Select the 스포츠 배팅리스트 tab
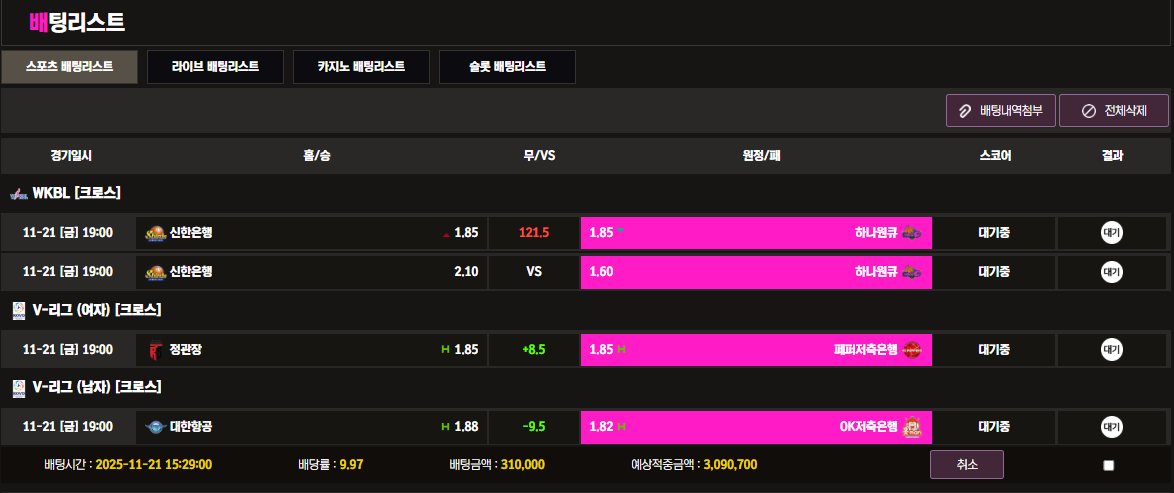 tap(69, 67)
